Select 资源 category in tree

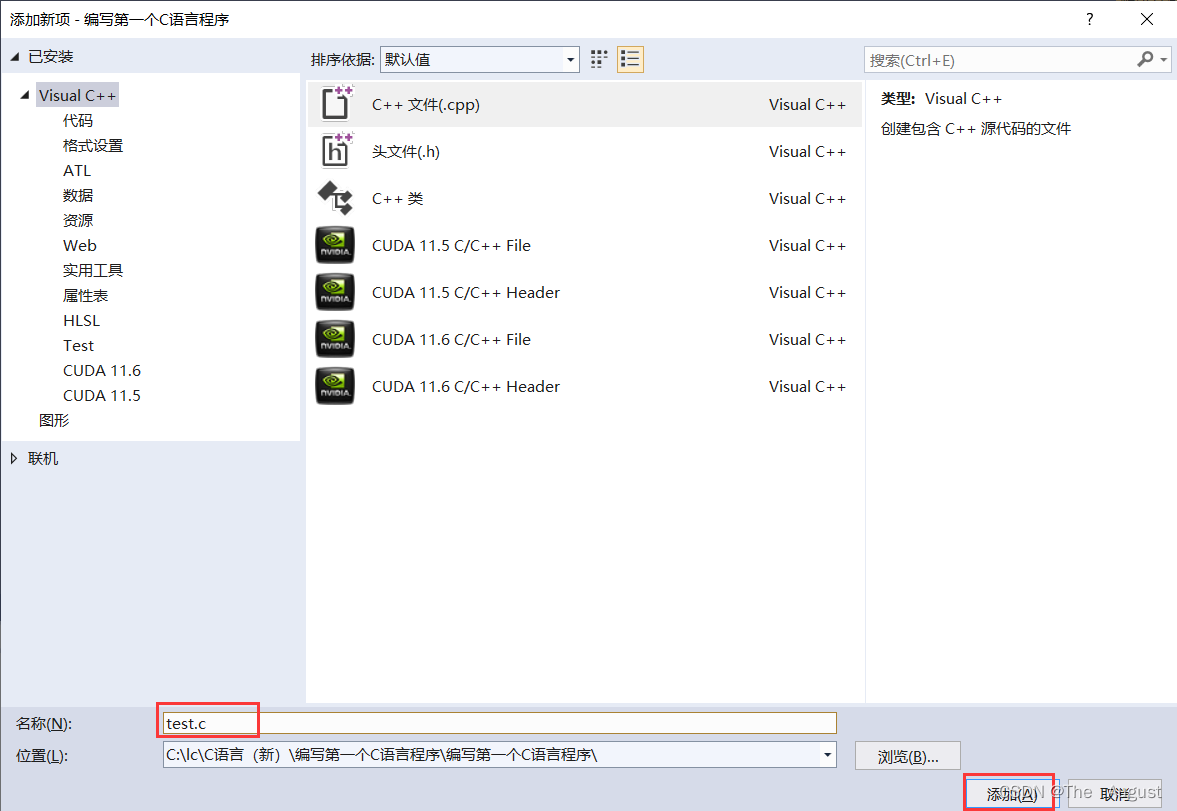click(78, 220)
